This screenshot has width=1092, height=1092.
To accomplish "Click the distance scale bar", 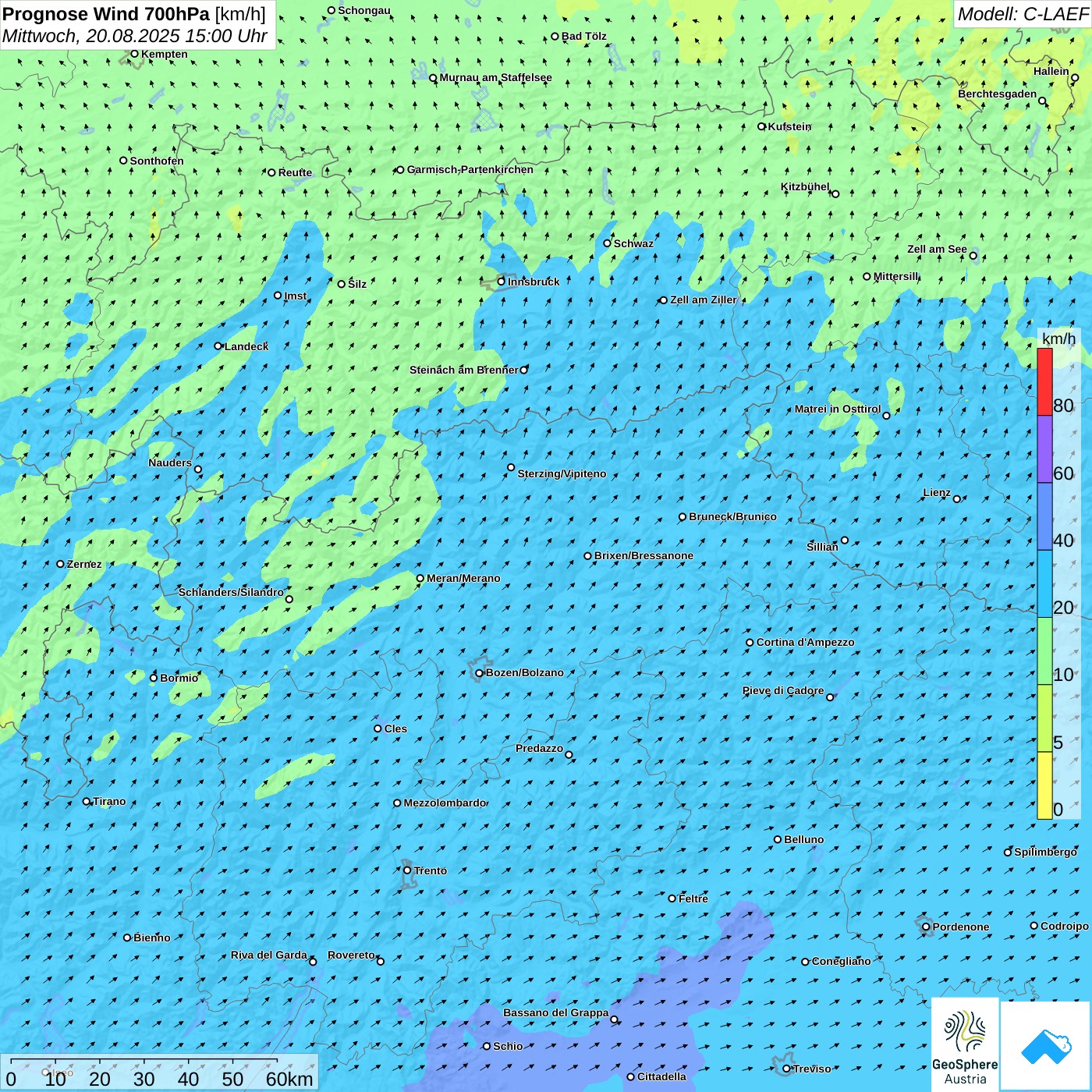I will tap(144, 1060).
